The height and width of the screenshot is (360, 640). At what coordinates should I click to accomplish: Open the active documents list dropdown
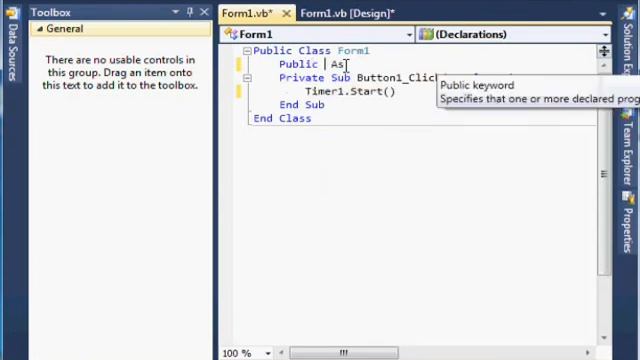(602, 14)
